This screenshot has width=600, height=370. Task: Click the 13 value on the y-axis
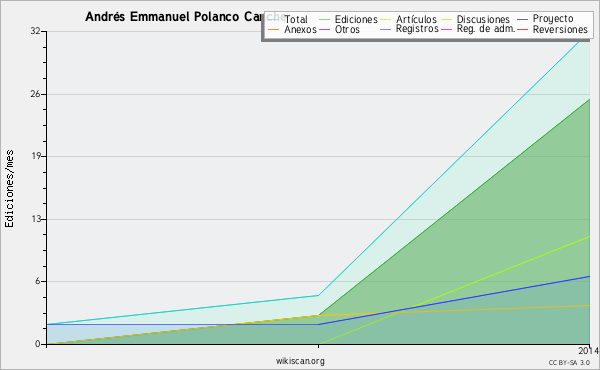point(36,219)
